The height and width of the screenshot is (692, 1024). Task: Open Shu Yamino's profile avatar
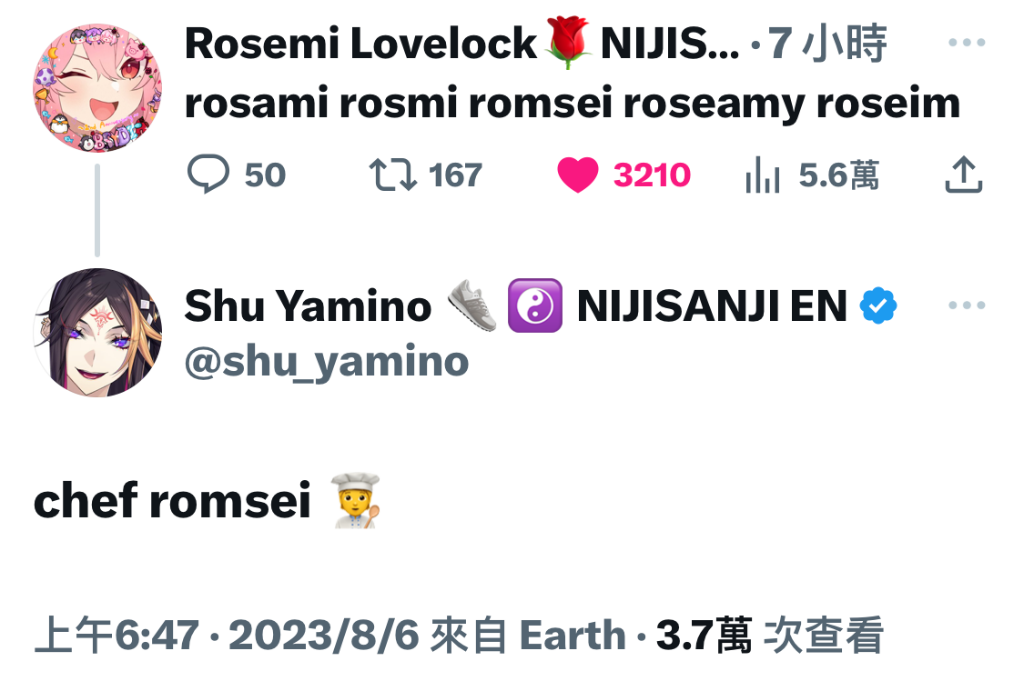(97, 333)
